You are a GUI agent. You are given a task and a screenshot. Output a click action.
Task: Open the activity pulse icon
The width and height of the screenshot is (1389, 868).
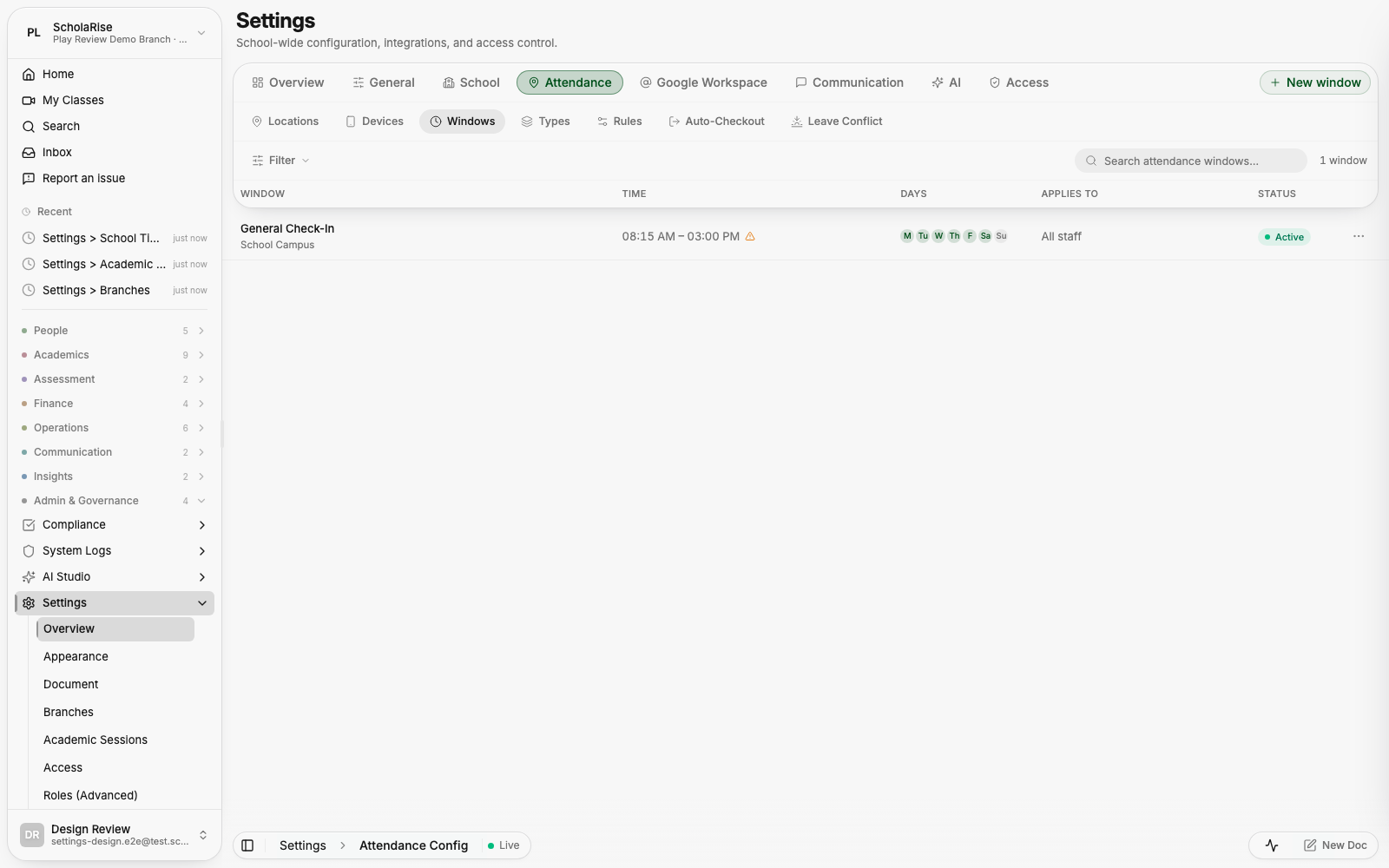coord(1272,845)
